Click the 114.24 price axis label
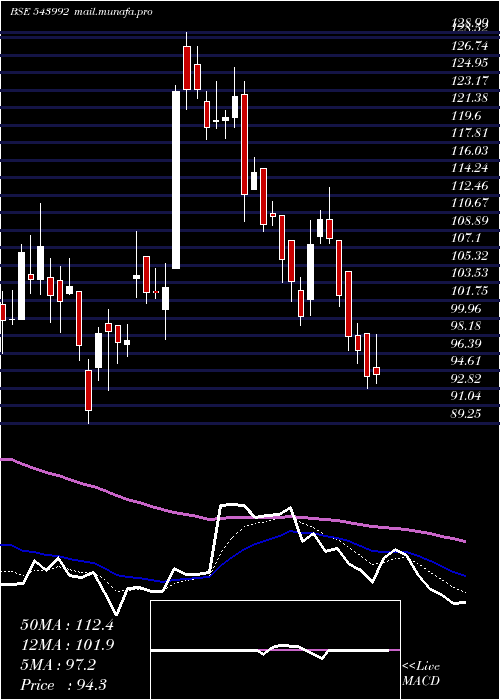 [470, 168]
